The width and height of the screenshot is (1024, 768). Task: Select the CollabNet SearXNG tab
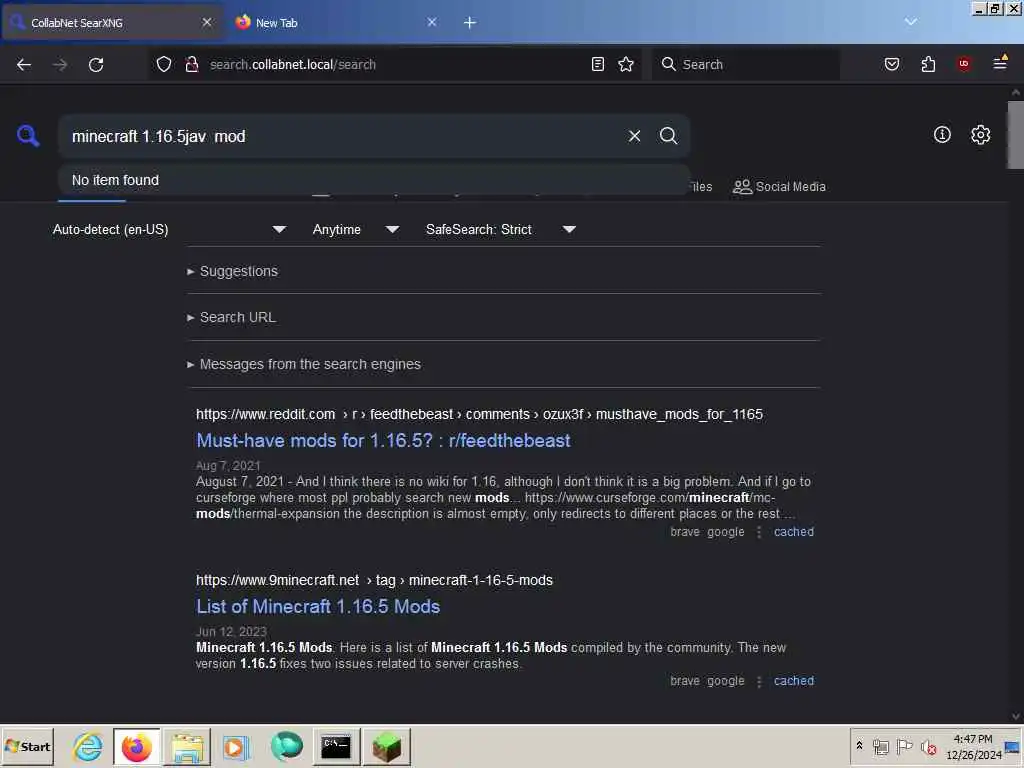pos(112,22)
